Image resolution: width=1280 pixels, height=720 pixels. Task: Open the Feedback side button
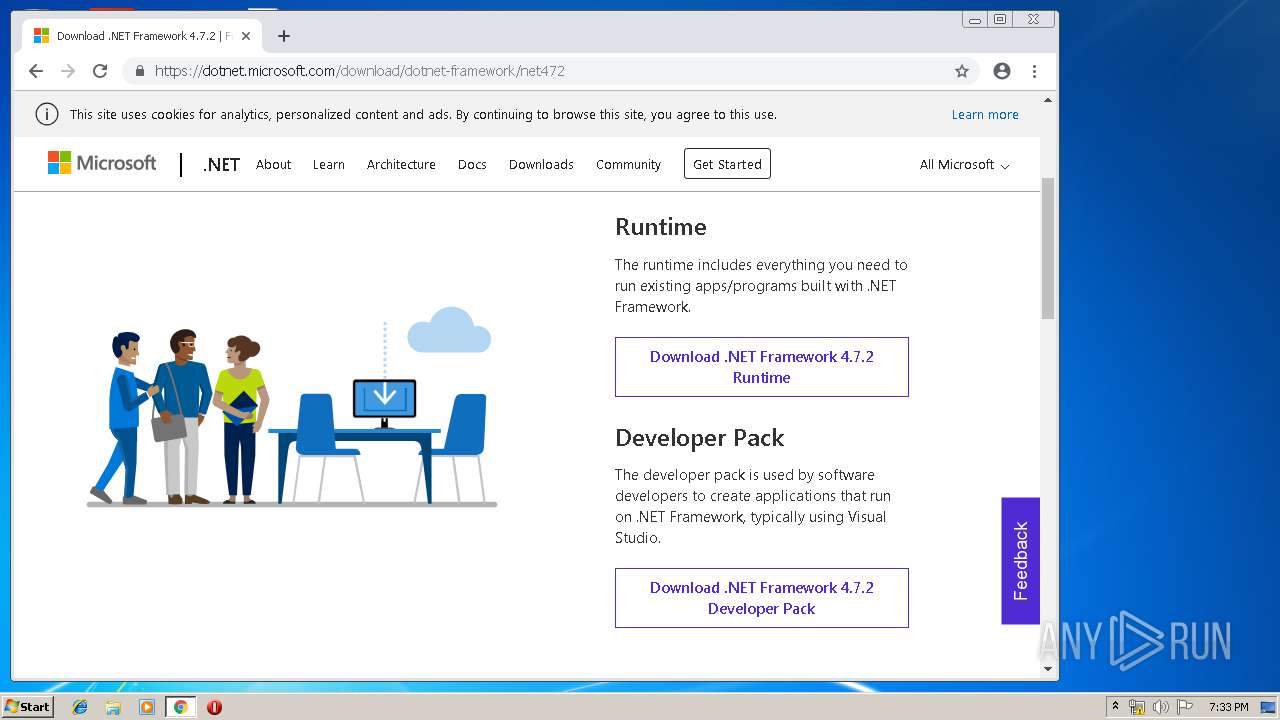1021,561
